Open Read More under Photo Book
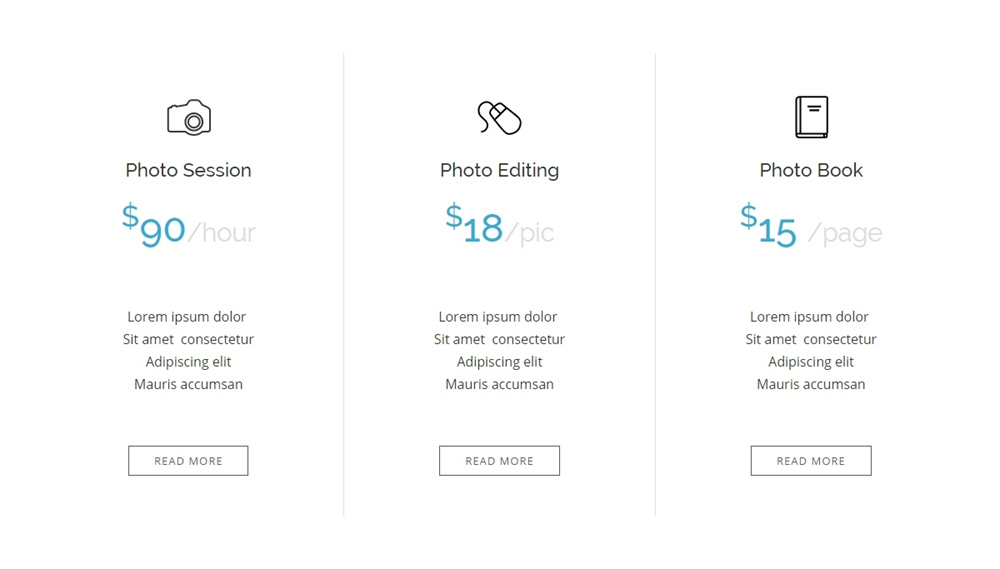Viewport: 1000px width, 569px height. coord(811,461)
